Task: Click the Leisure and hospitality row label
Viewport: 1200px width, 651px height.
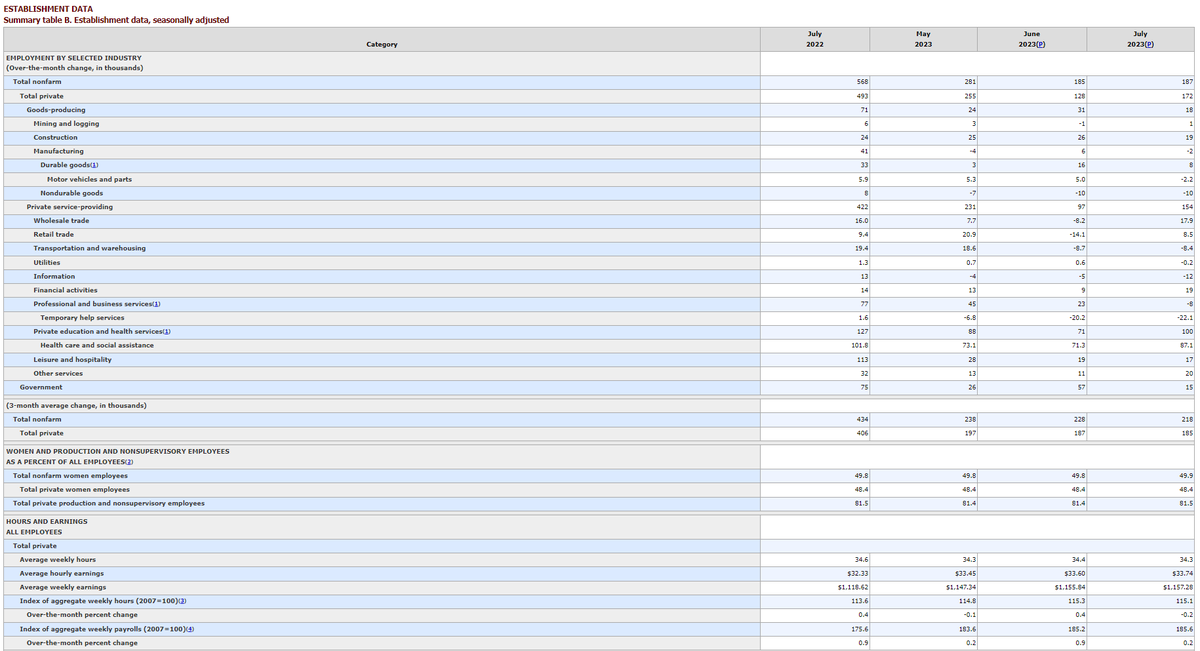Action: tap(72, 360)
